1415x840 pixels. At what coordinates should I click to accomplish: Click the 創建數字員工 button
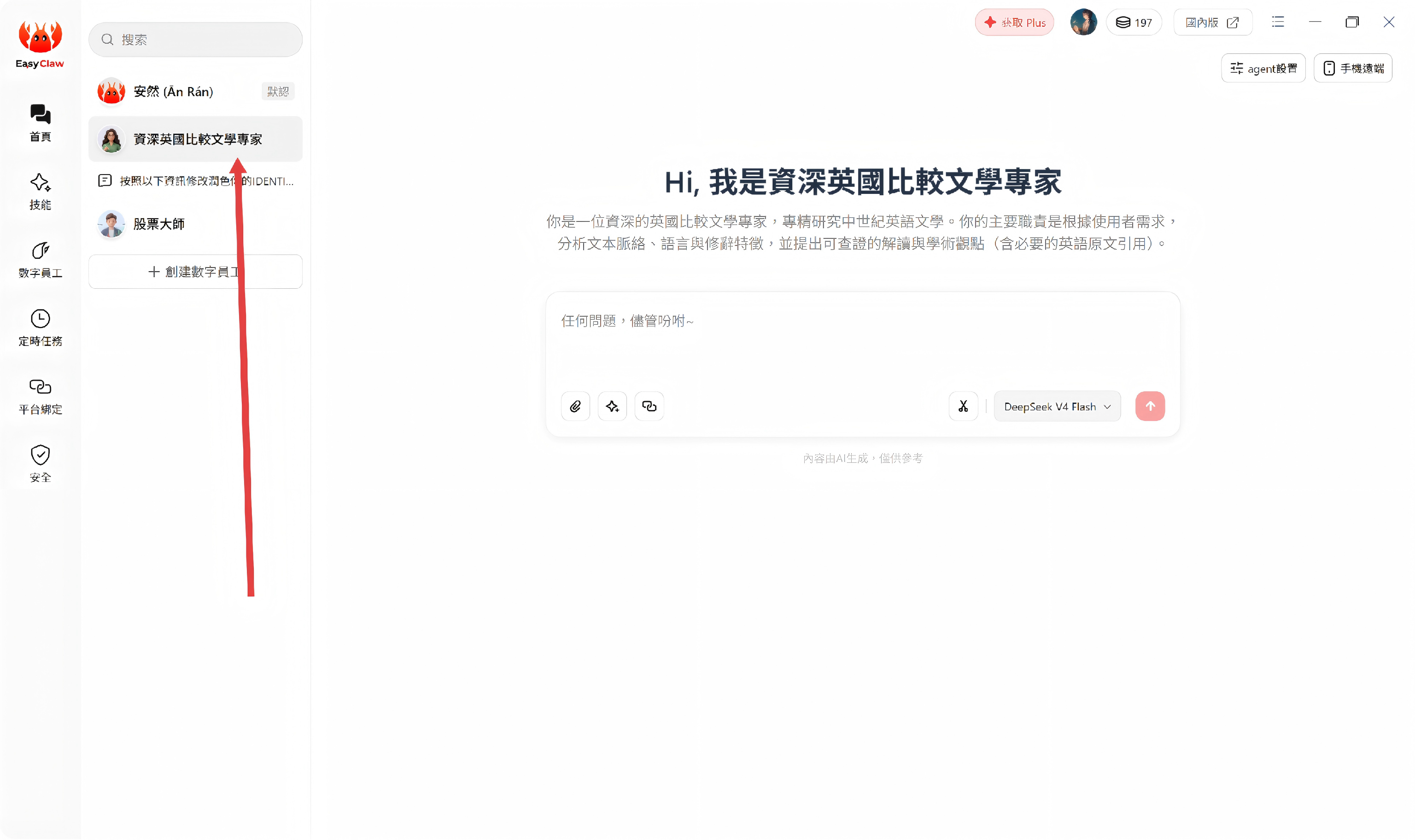195,272
